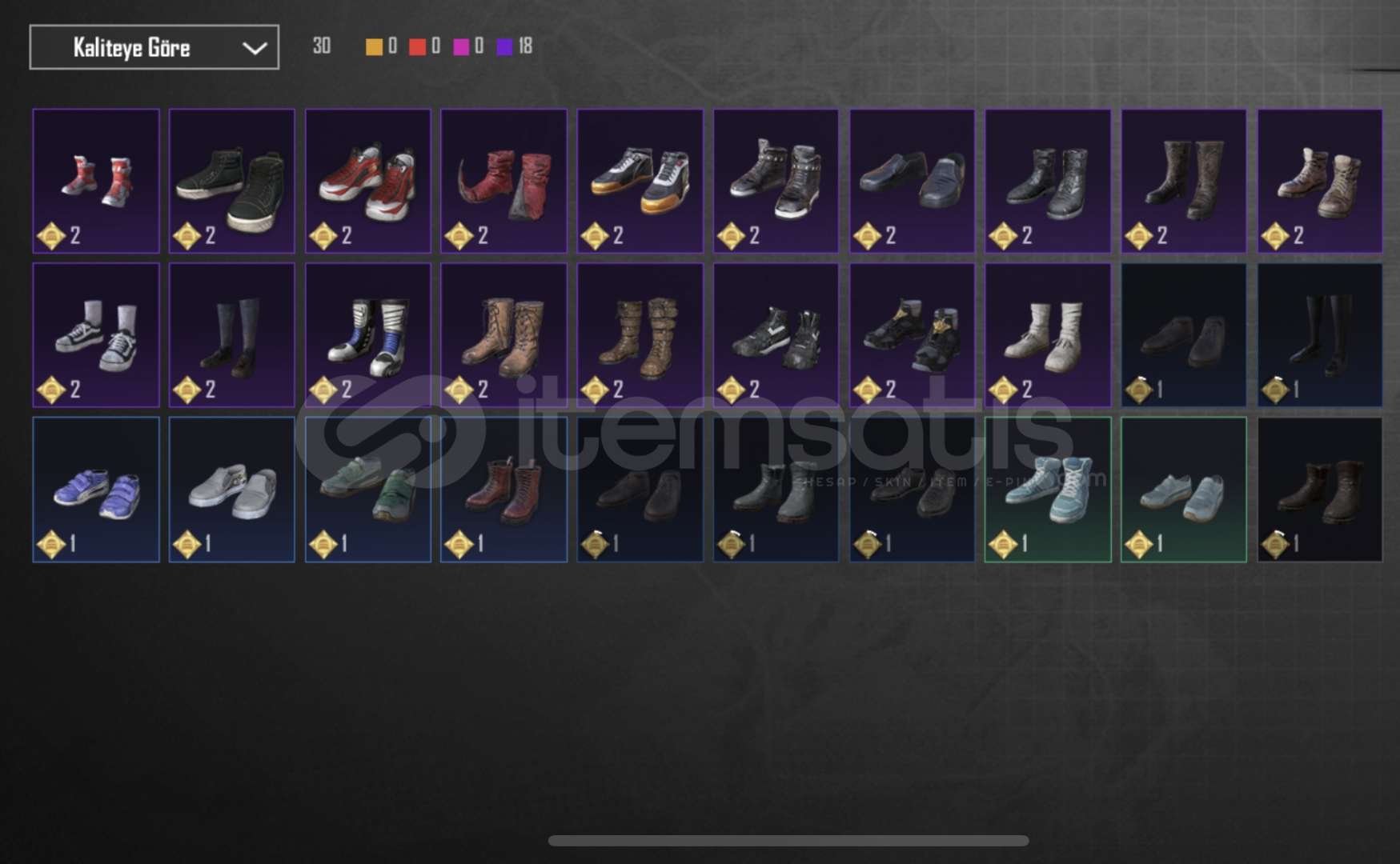Image resolution: width=1400 pixels, height=864 pixels.
Task: Tap the bottom home indicator bar
Action: (788, 841)
